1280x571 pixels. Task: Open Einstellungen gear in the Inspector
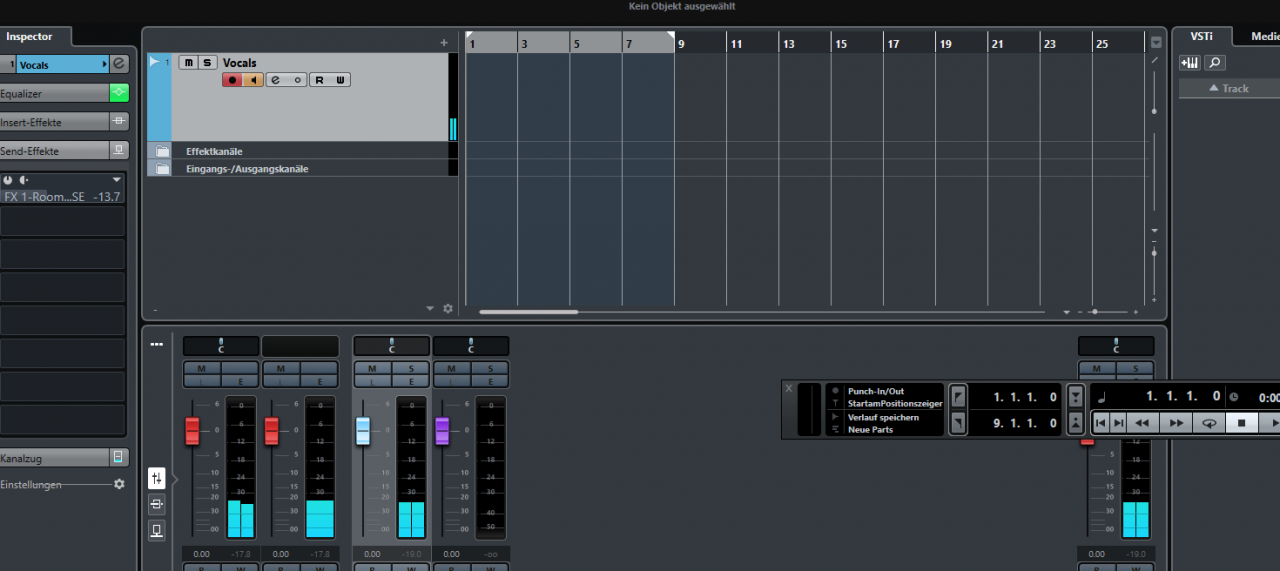(119, 484)
